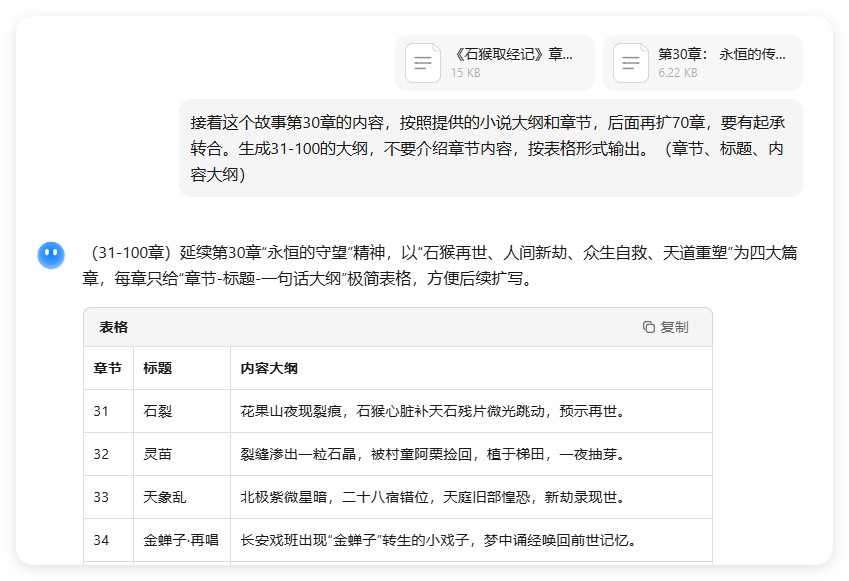
Task: Click the 内容大纲 column header
Action: 269,368
